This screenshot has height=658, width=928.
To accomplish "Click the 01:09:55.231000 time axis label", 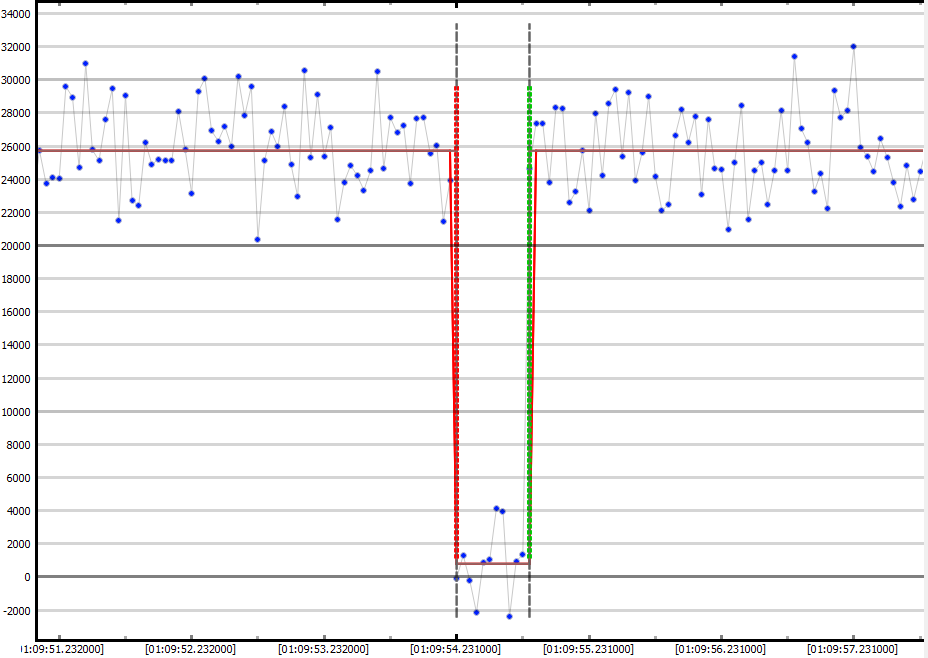I will tap(588, 649).
